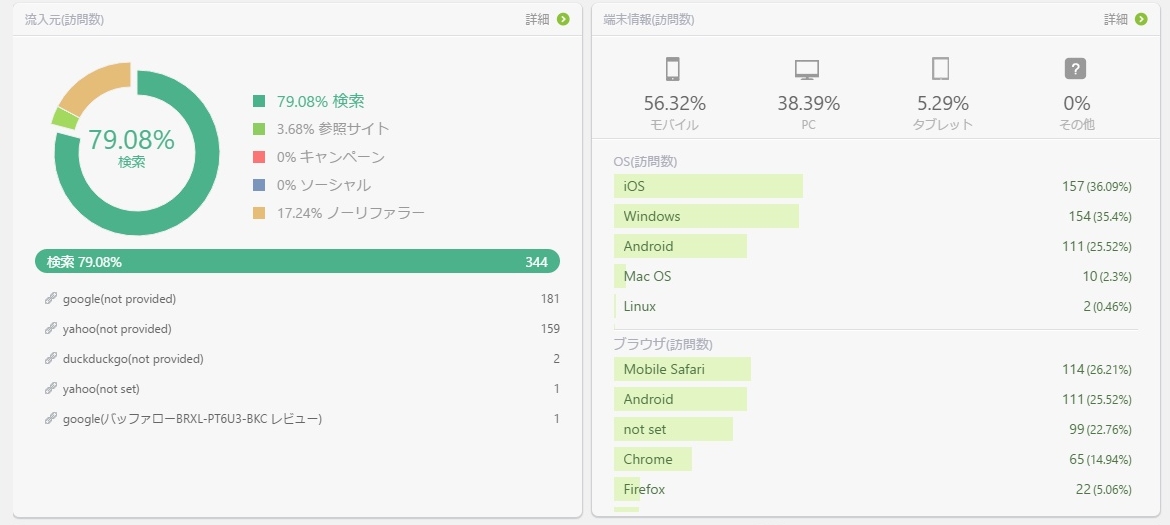1170x525 pixels.
Task: Click link icon beside google(not provided)
Action: [51, 299]
